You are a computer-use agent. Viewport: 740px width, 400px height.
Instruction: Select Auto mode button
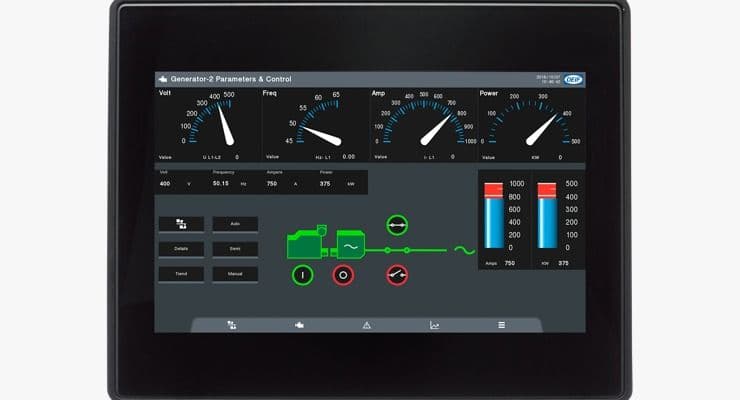coord(235,224)
